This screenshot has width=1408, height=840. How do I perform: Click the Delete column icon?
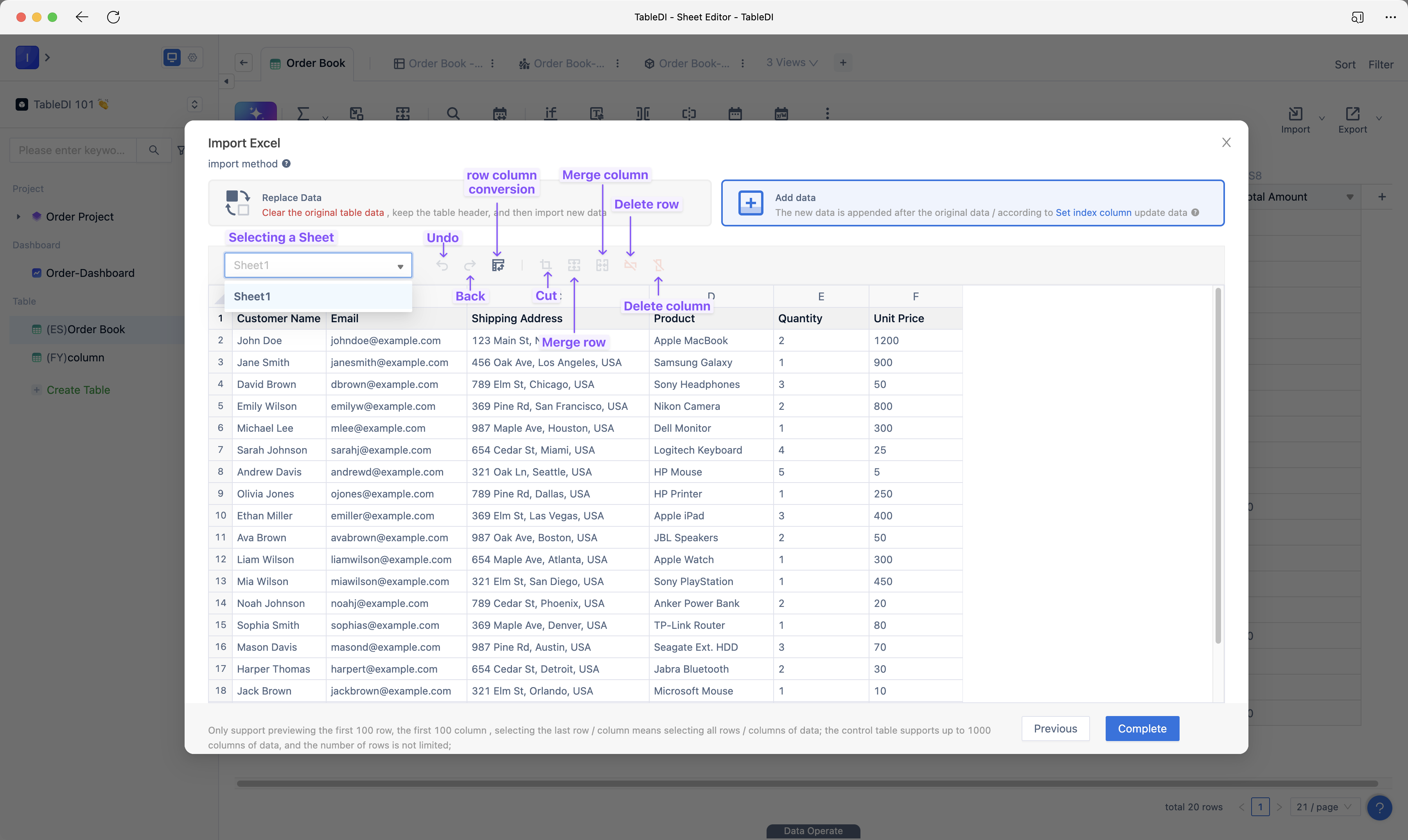click(x=658, y=265)
